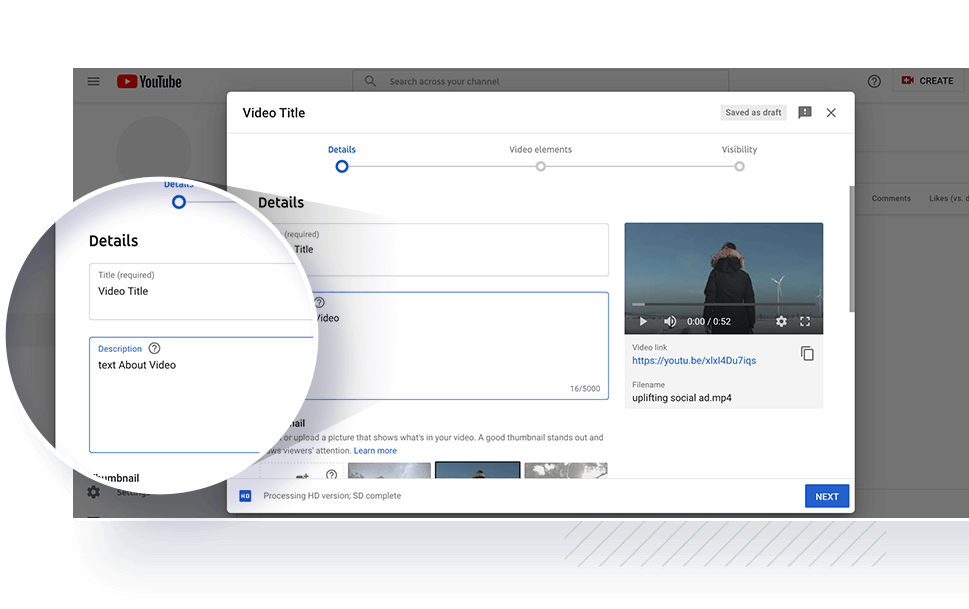
Task: Copy the video link with copy icon
Action: [x=807, y=354]
